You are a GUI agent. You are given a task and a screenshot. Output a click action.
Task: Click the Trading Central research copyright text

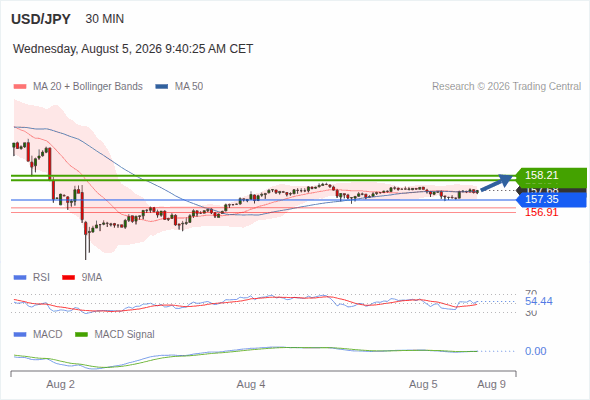tap(506, 87)
